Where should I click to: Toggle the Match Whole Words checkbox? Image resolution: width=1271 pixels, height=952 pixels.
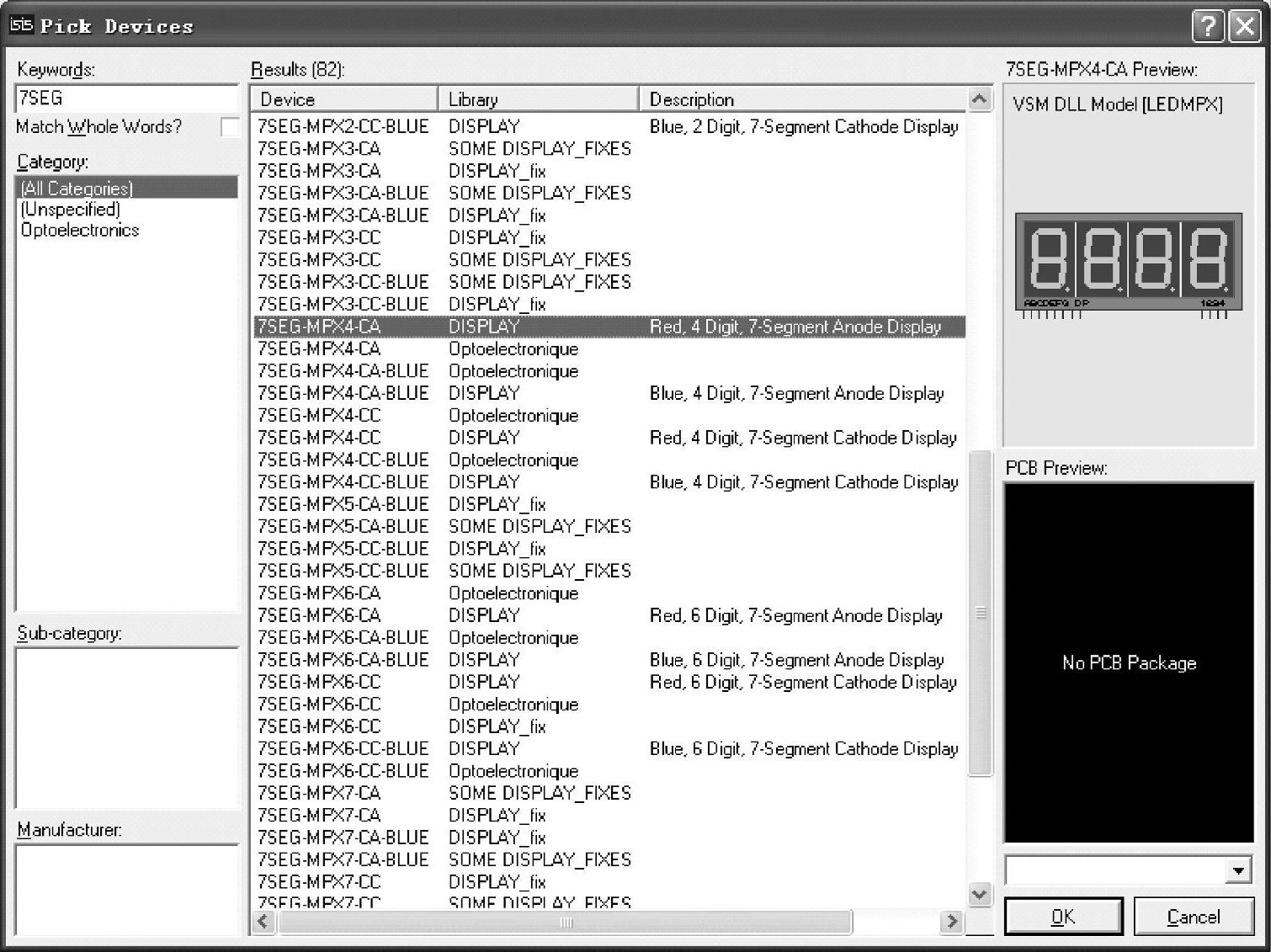click(x=229, y=127)
